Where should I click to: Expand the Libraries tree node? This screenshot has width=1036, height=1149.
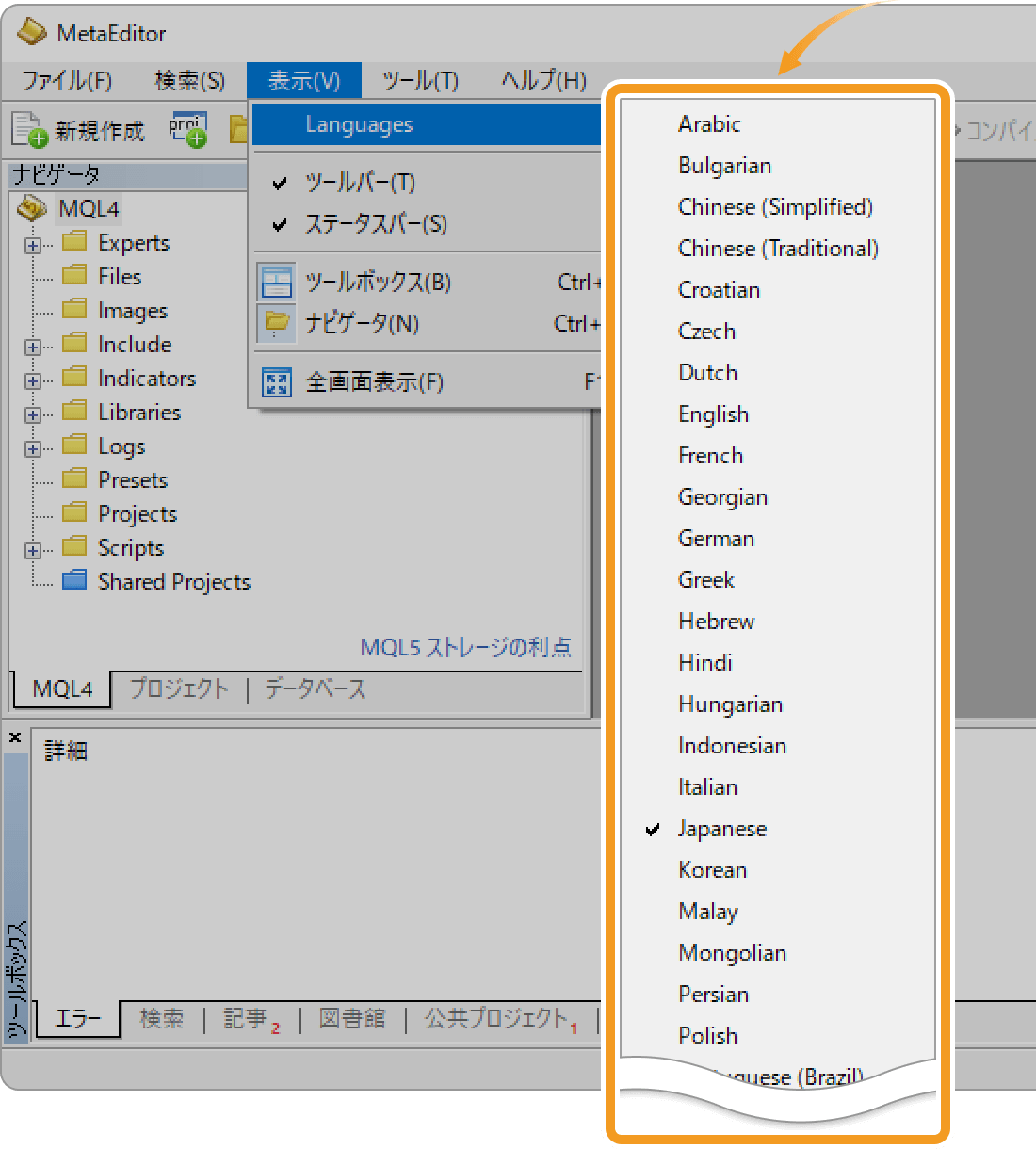point(33,414)
